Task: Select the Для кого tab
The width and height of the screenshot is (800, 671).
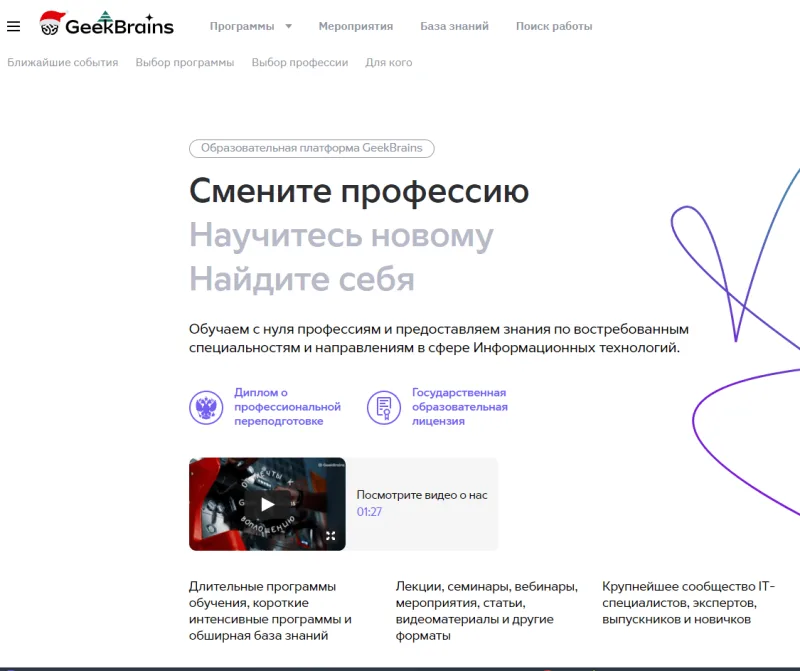Action: pyautogui.click(x=388, y=62)
